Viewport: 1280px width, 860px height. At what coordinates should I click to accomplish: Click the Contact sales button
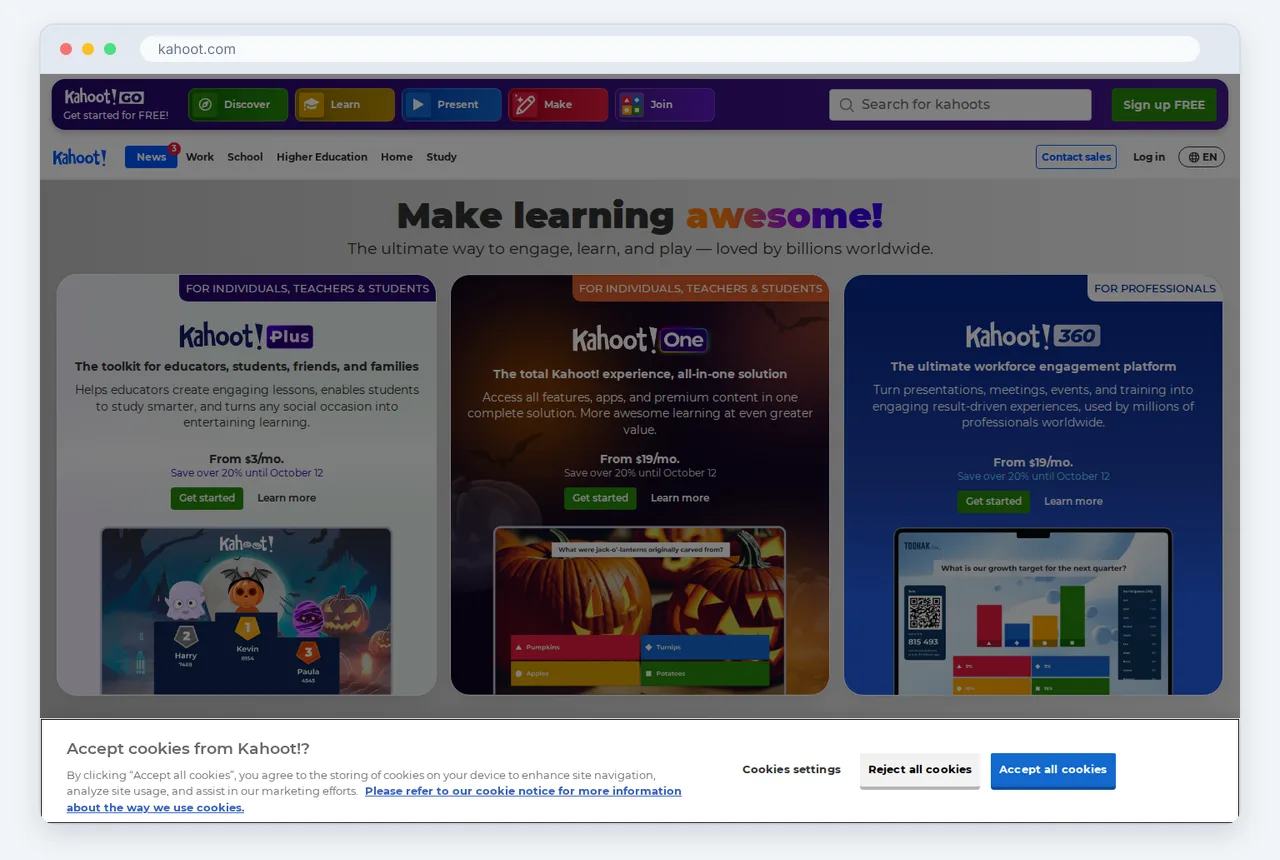(1076, 157)
